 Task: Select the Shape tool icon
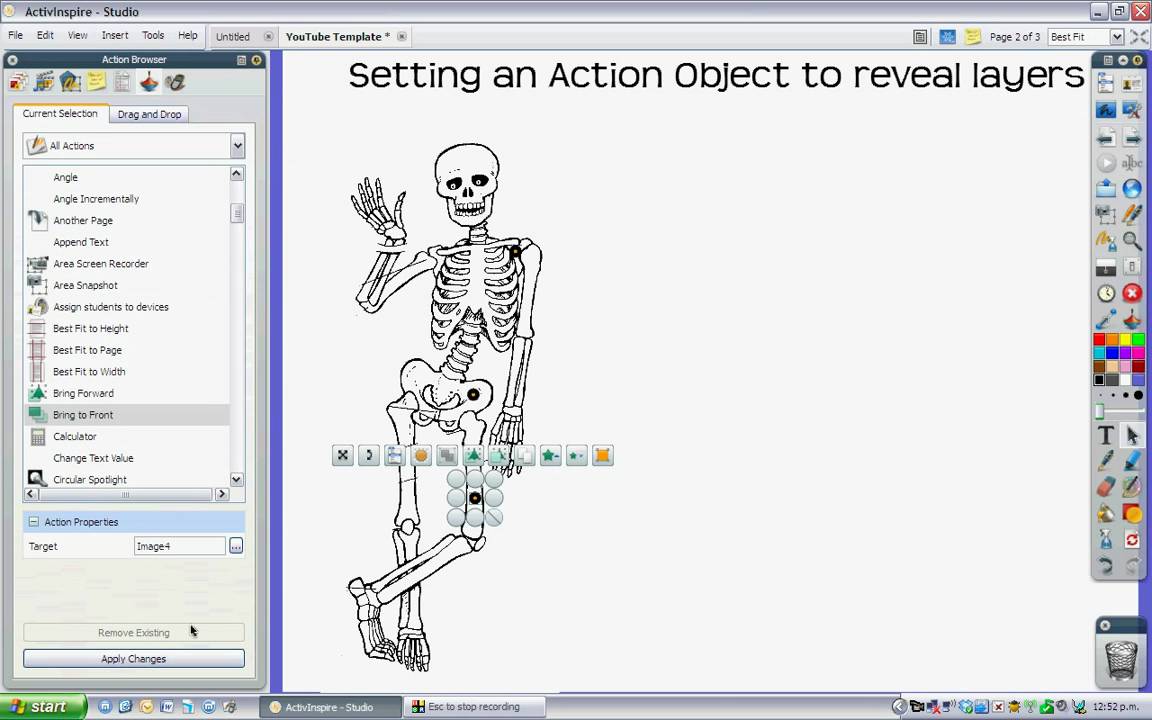point(1132,514)
